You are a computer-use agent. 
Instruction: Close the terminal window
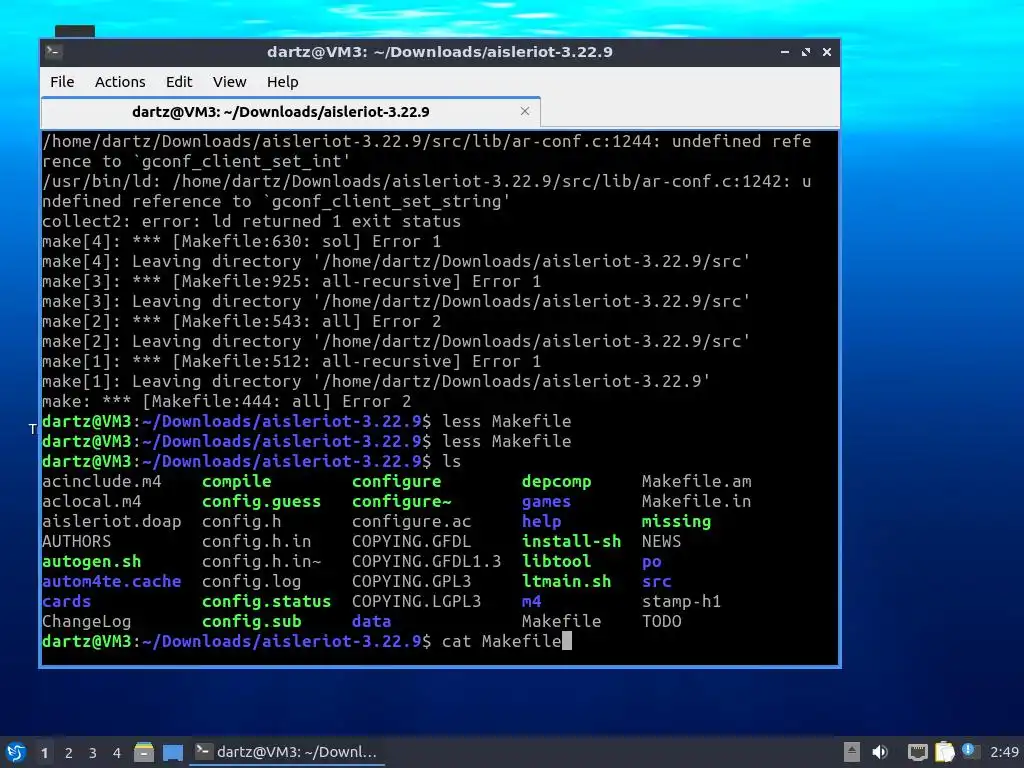point(827,52)
